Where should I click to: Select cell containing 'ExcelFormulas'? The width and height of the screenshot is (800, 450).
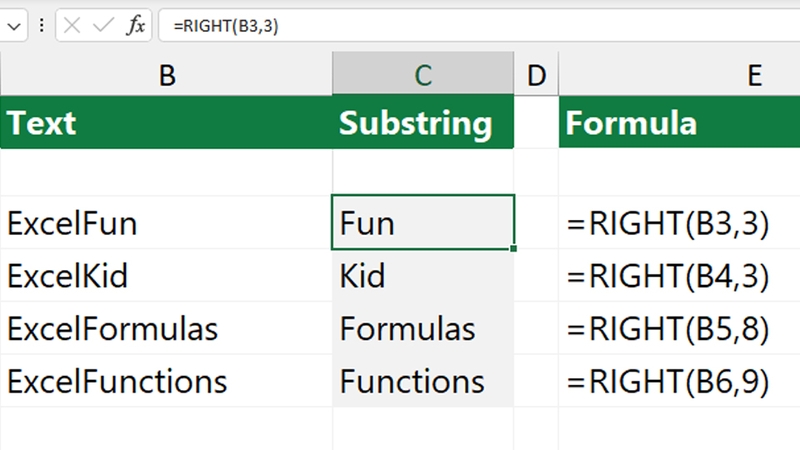[x=166, y=328]
